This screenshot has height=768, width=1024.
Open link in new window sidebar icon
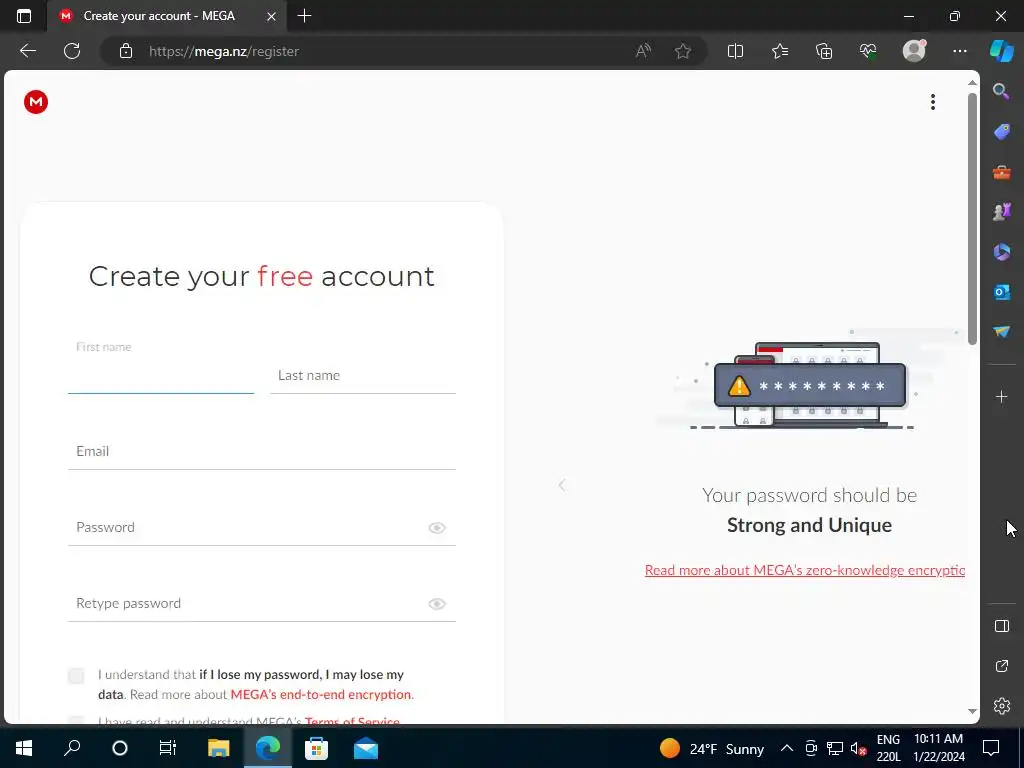tap(1002, 666)
